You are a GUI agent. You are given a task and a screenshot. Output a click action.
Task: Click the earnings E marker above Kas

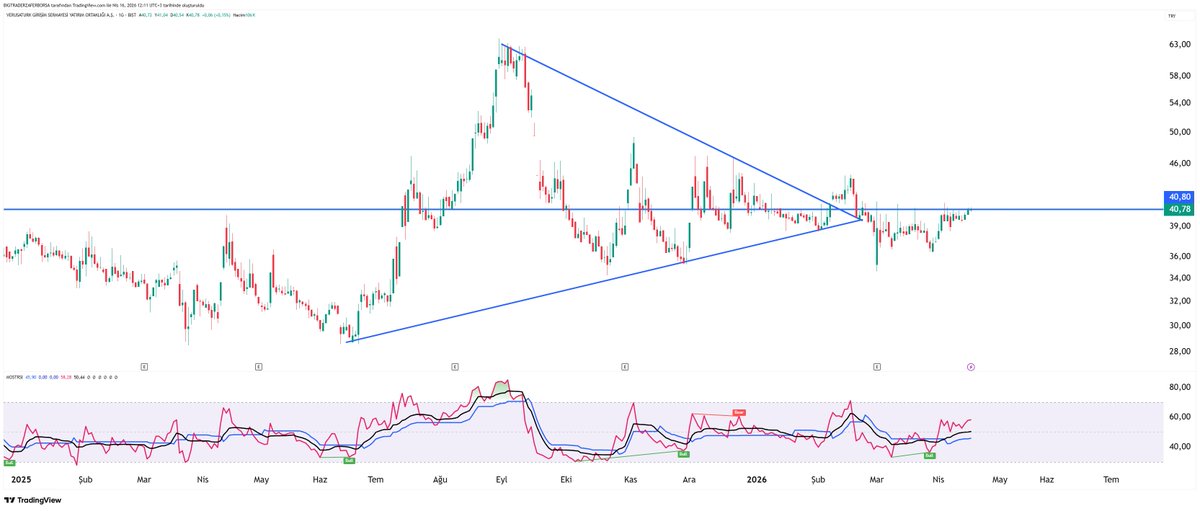(x=624, y=367)
